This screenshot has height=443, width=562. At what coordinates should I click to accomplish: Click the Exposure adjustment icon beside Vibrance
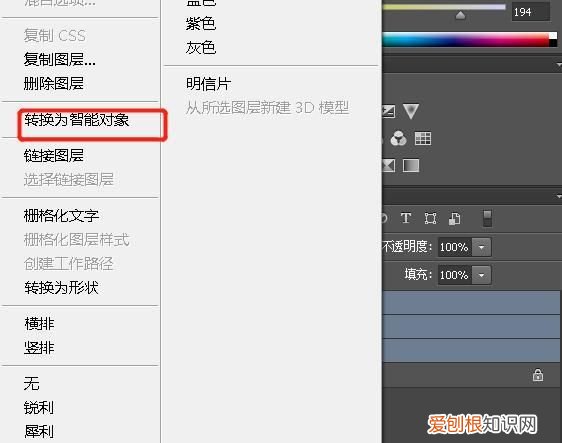point(389,111)
